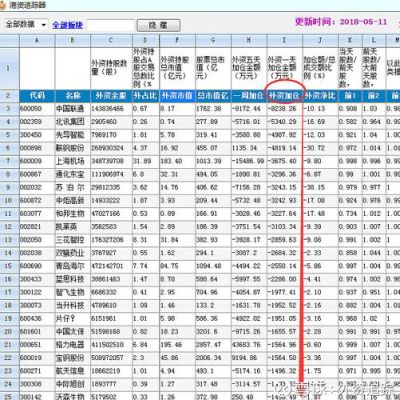Click the 名称 header cell
400x400 pixels.
click(x=73, y=96)
